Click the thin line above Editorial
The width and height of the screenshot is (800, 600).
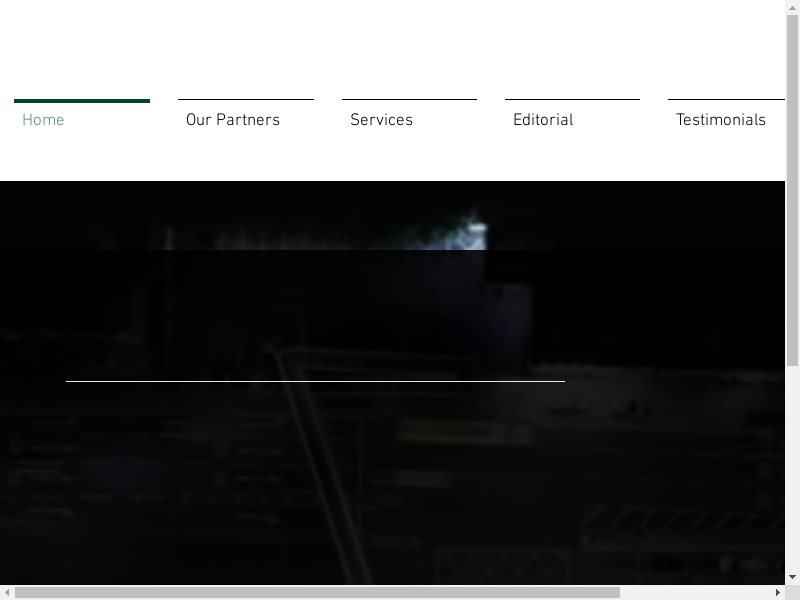click(572, 99)
